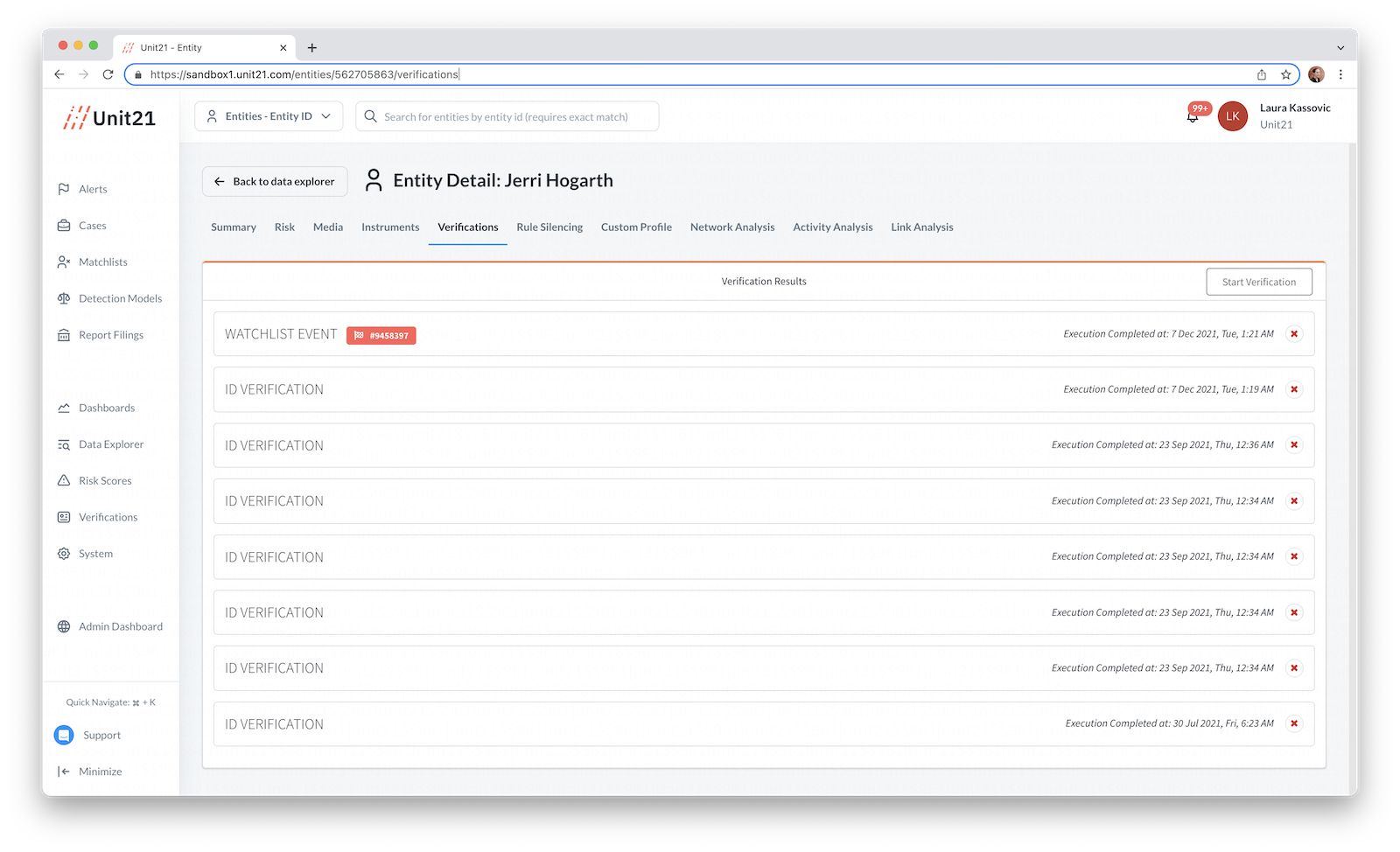Expand the WATCHLIST EVENT row
Viewport: 1400px width, 852px height.
[764, 334]
